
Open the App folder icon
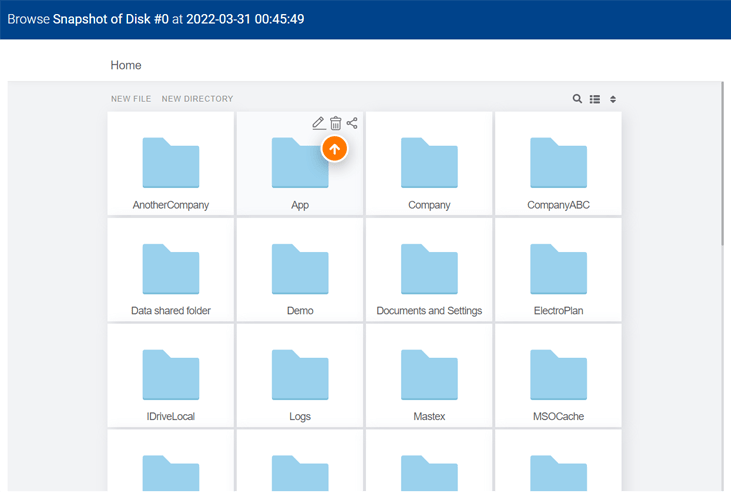[300, 163]
